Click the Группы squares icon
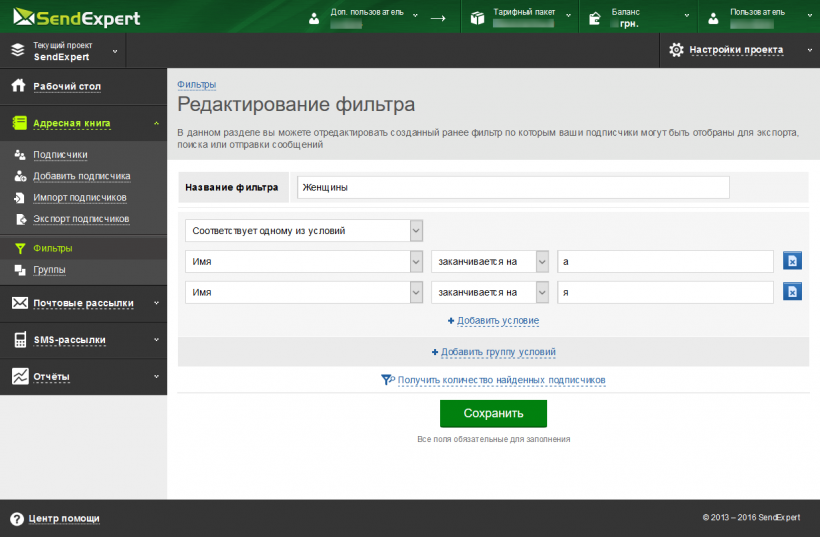The height and width of the screenshot is (537, 820). tap(20, 270)
